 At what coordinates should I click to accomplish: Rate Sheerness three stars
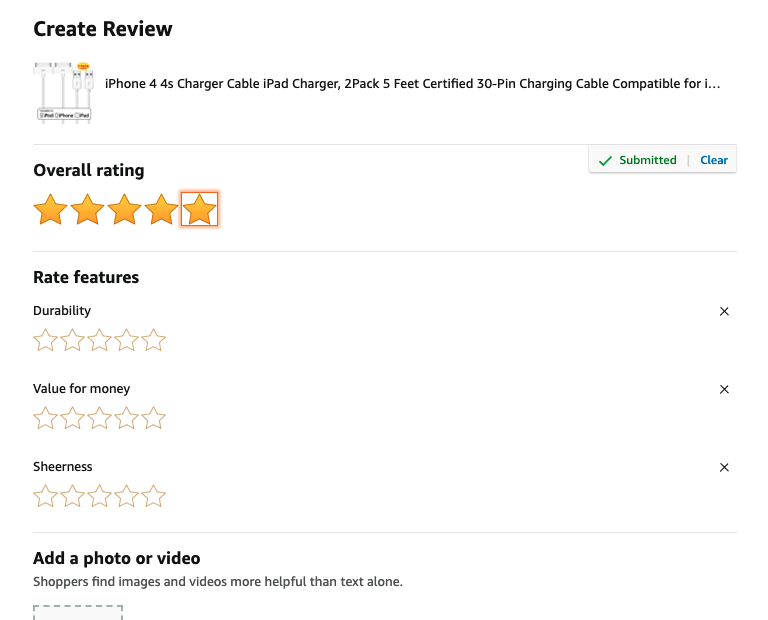(x=99, y=497)
